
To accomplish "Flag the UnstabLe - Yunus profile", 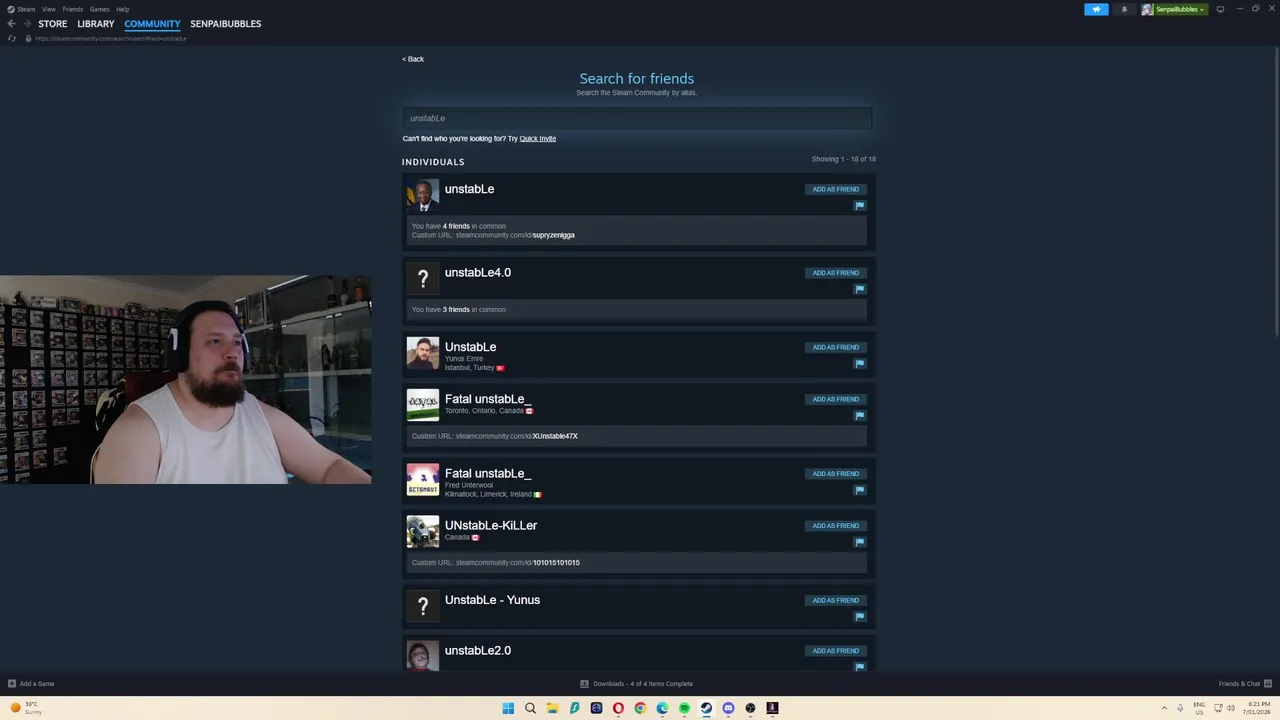I will click(x=859, y=616).
